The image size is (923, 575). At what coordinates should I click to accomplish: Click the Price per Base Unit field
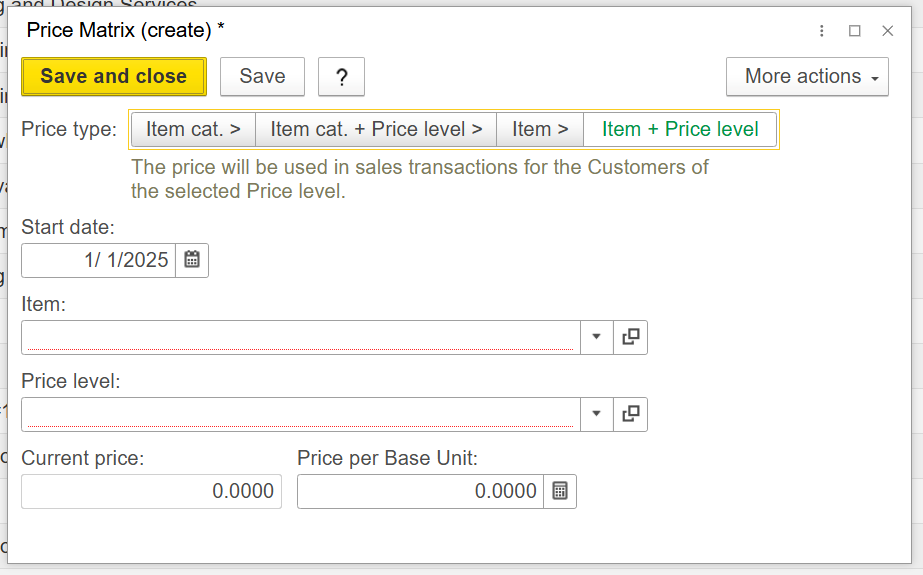pos(420,491)
